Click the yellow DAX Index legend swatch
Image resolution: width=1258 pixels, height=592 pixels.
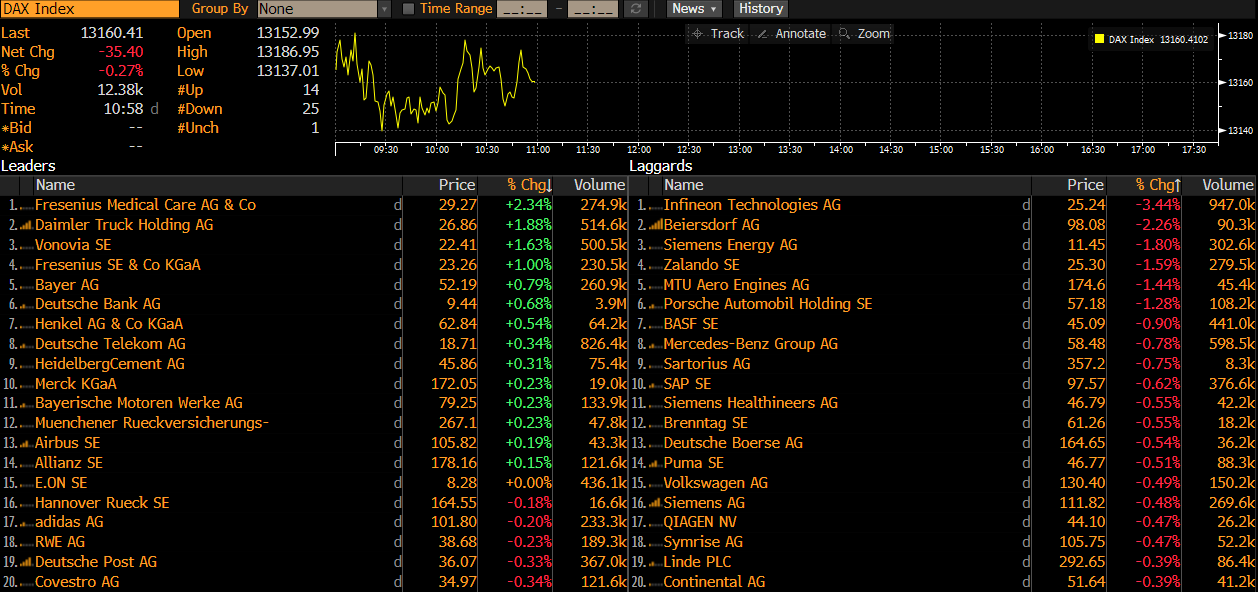(x=1100, y=40)
